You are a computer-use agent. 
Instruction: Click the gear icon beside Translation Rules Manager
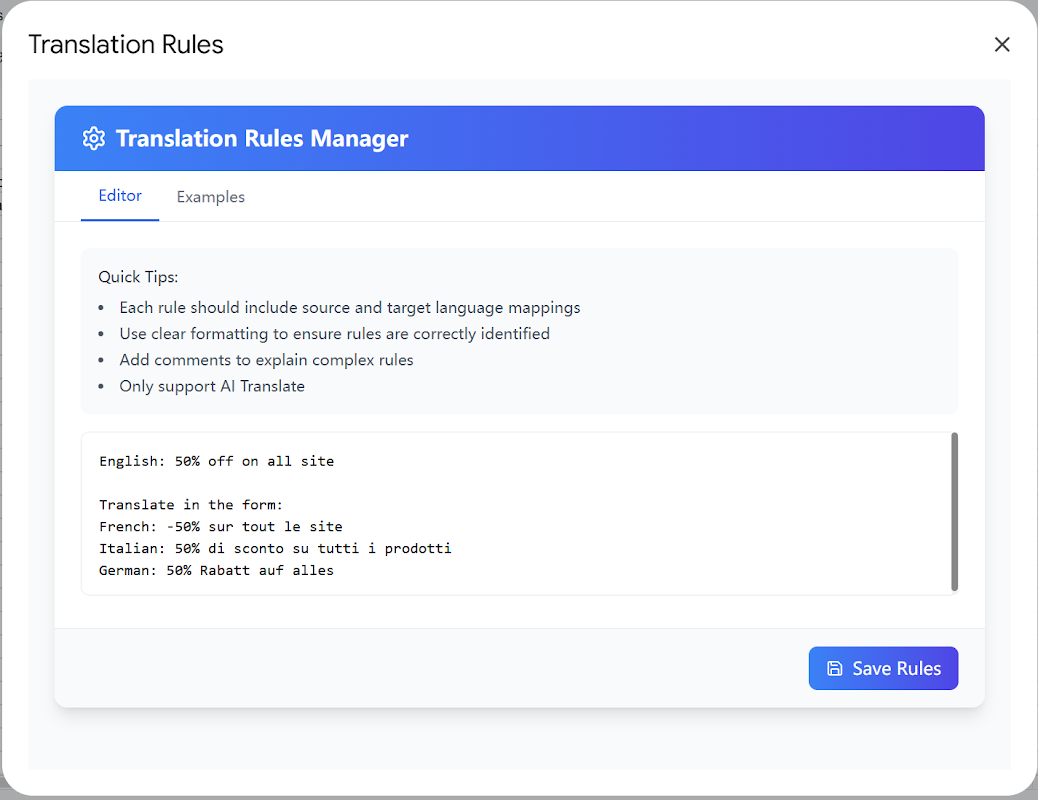coord(93,138)
